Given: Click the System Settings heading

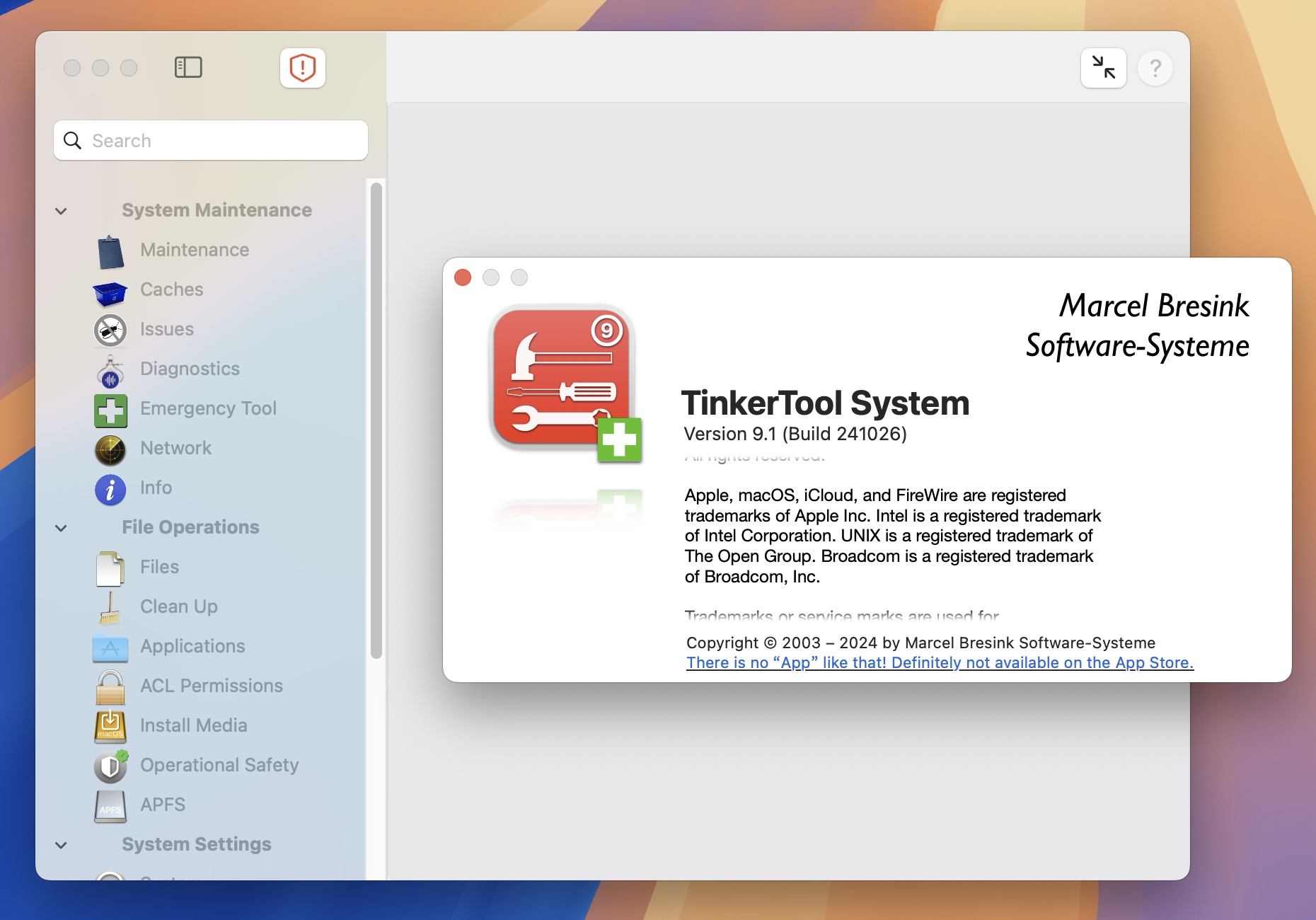Looking at the screenshot, I should [197, 844].
